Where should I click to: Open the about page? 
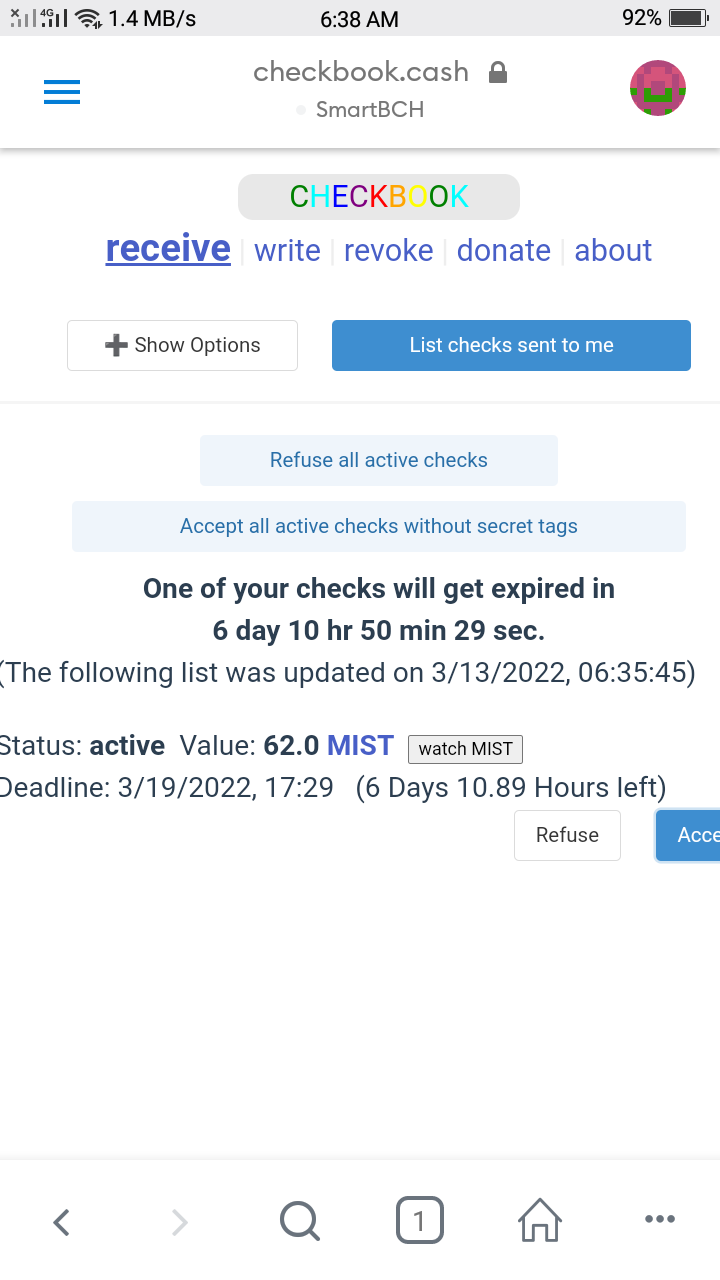coord(613,250)
